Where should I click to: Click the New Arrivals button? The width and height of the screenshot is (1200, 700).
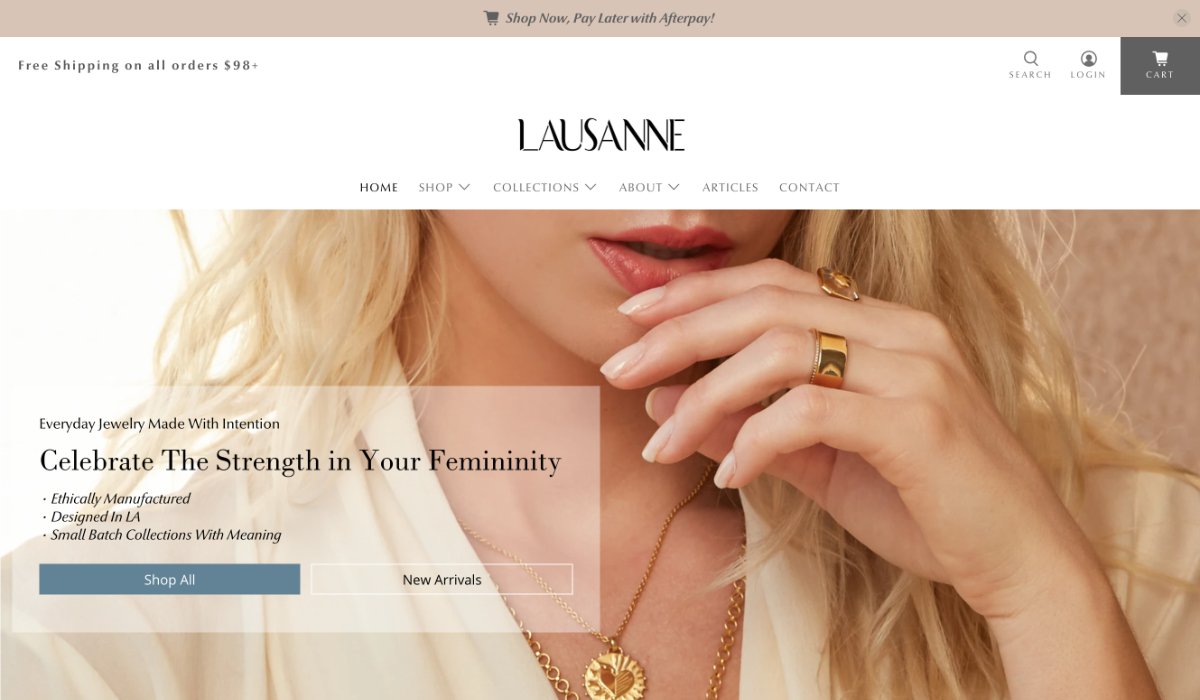pos(442,579)
